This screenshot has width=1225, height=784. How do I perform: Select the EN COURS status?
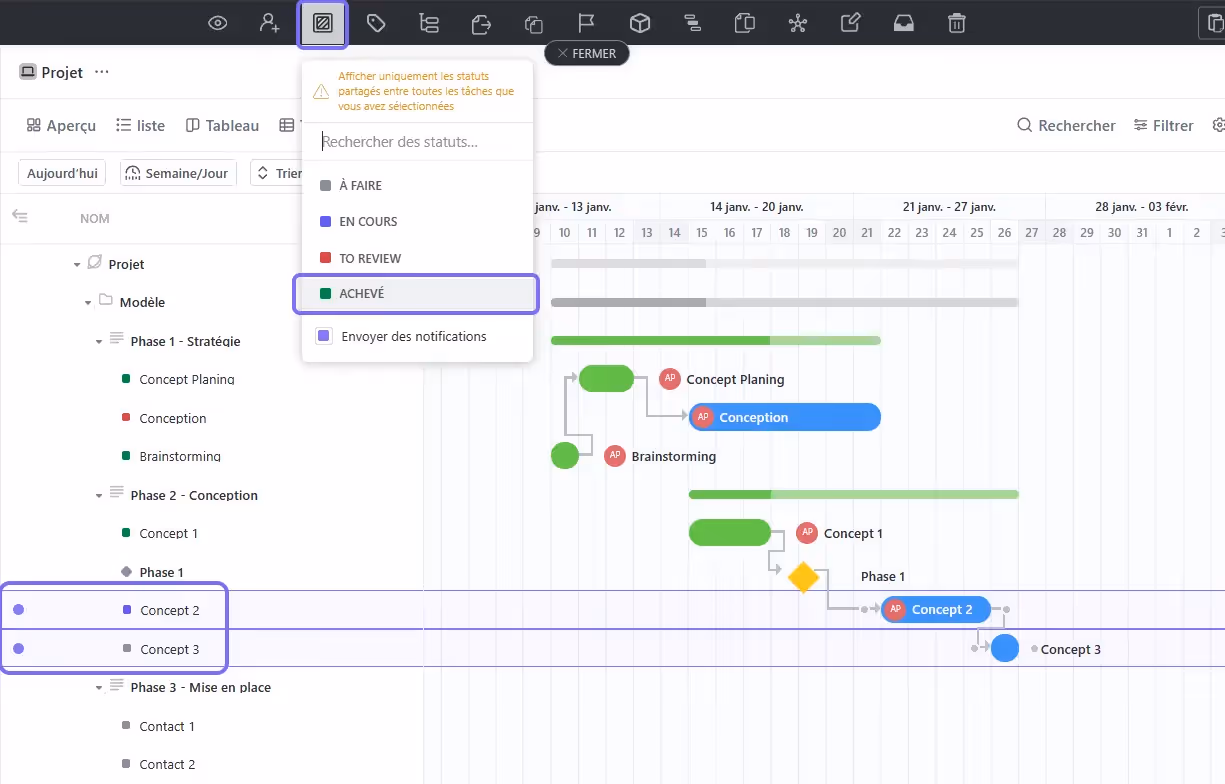(365, 221)
